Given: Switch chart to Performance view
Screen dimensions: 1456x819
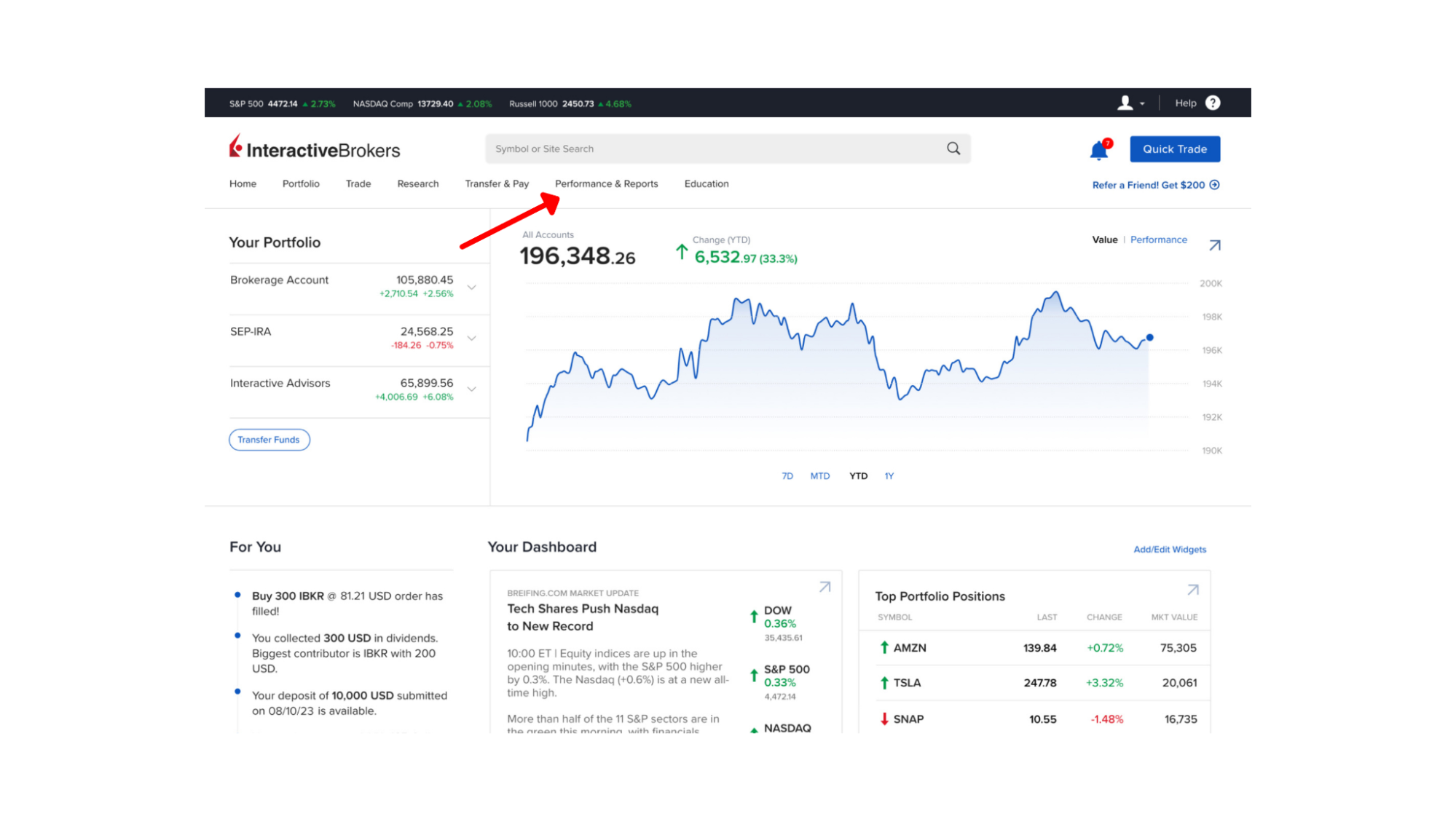Looking at the screenshot, I should 1158,240.
